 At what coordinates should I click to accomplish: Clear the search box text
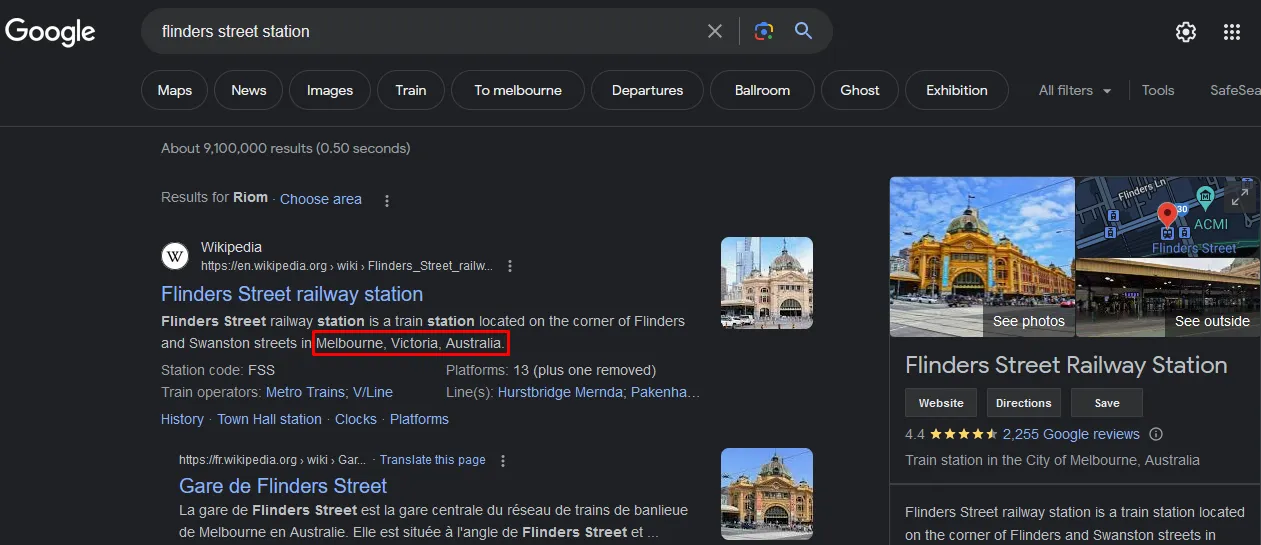[715, 31]
